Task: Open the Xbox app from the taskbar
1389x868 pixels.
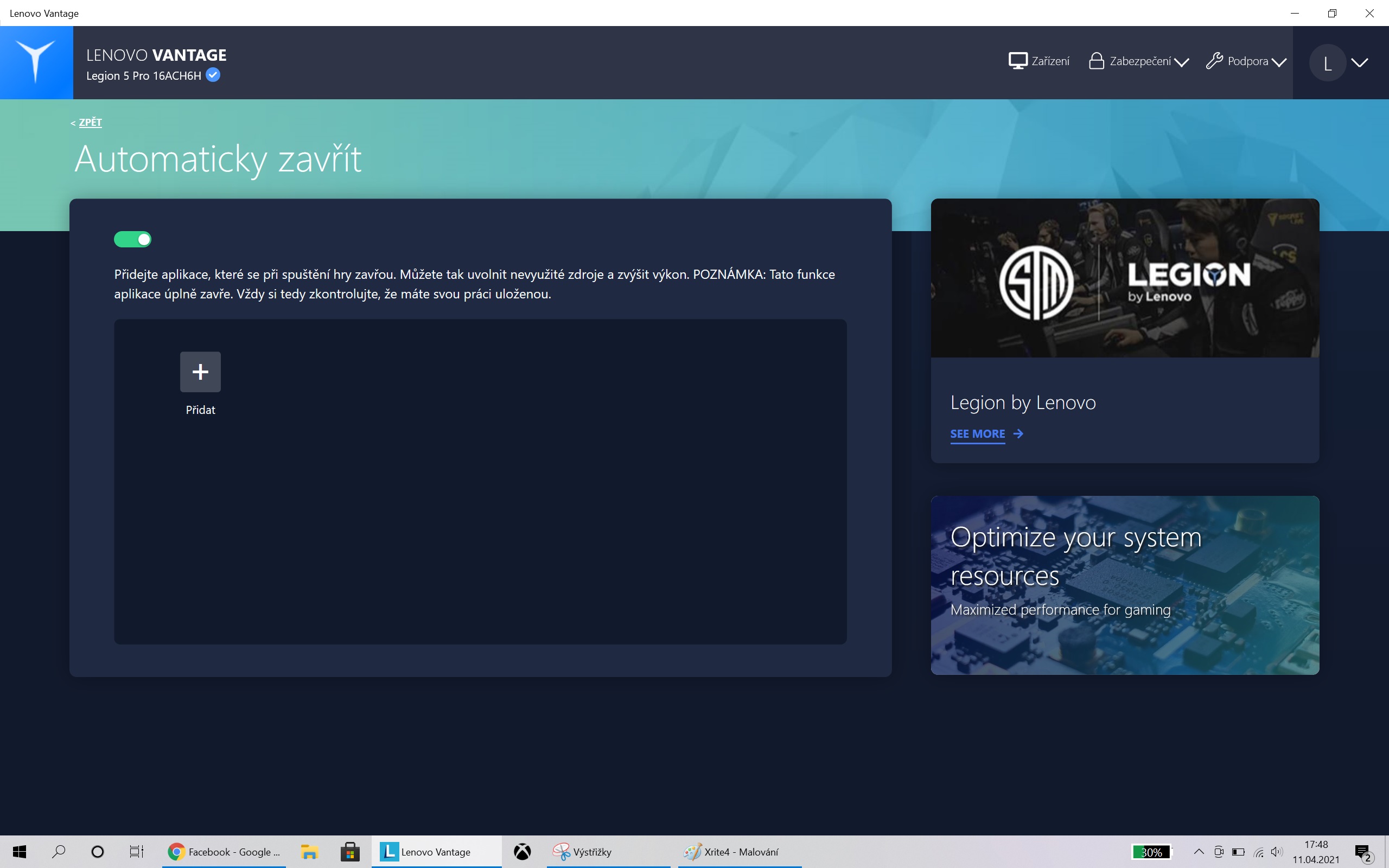Action: coord(522,851)
